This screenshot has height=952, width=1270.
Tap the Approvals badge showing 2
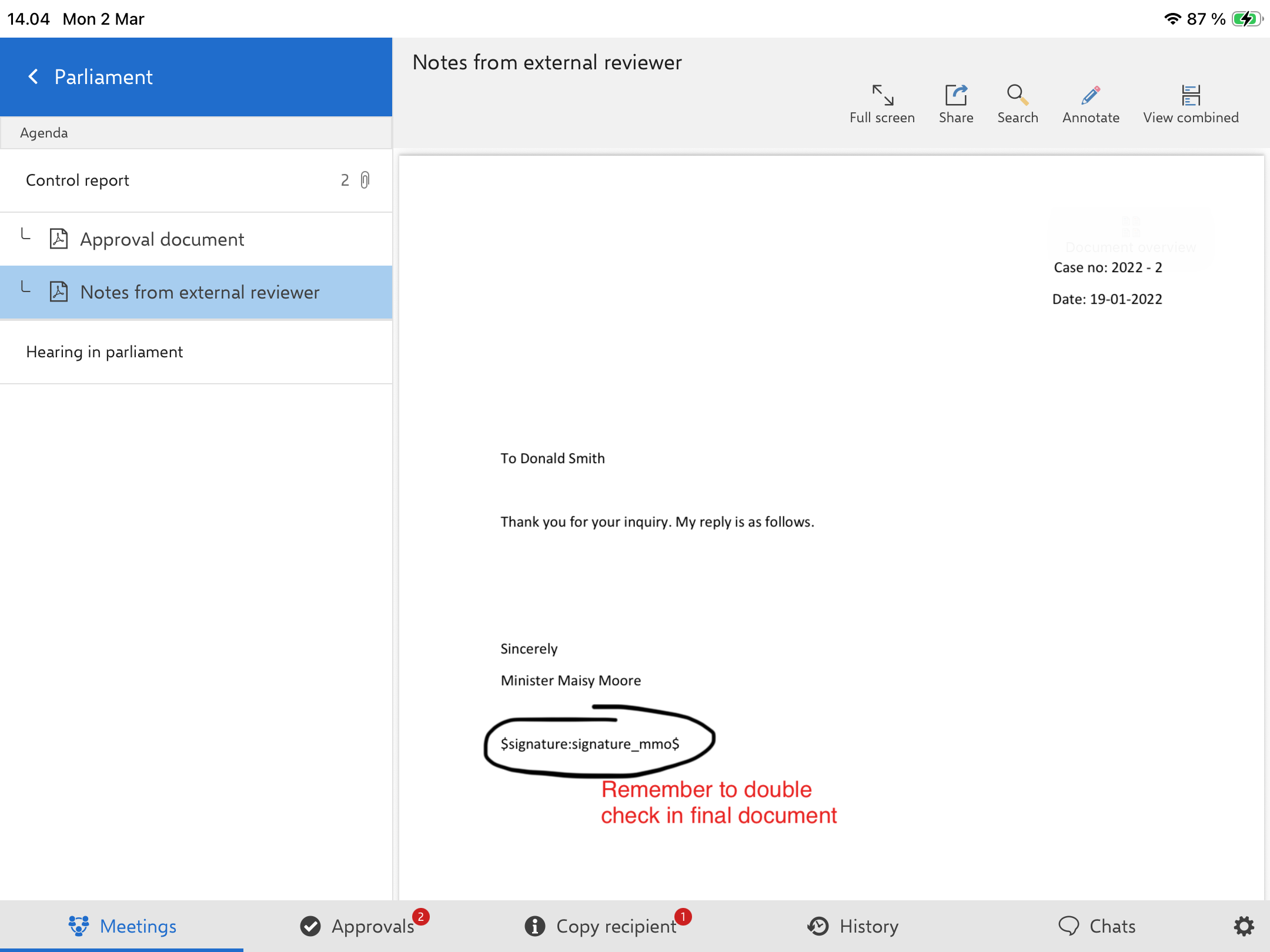421,917
